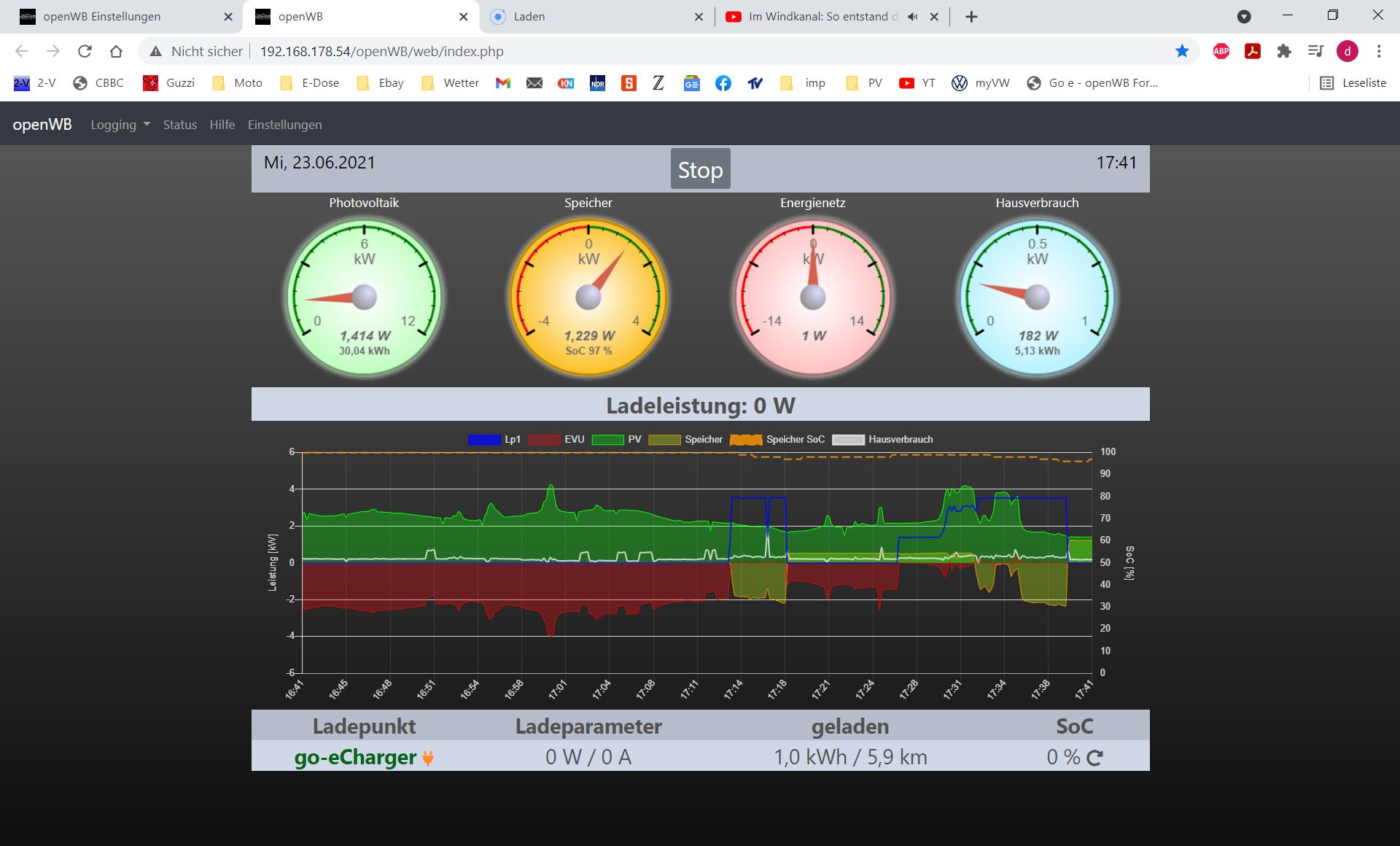Click the go-eCharger charge point link
This screenshot has height=846, width=1400.
[x=355, y=758]
